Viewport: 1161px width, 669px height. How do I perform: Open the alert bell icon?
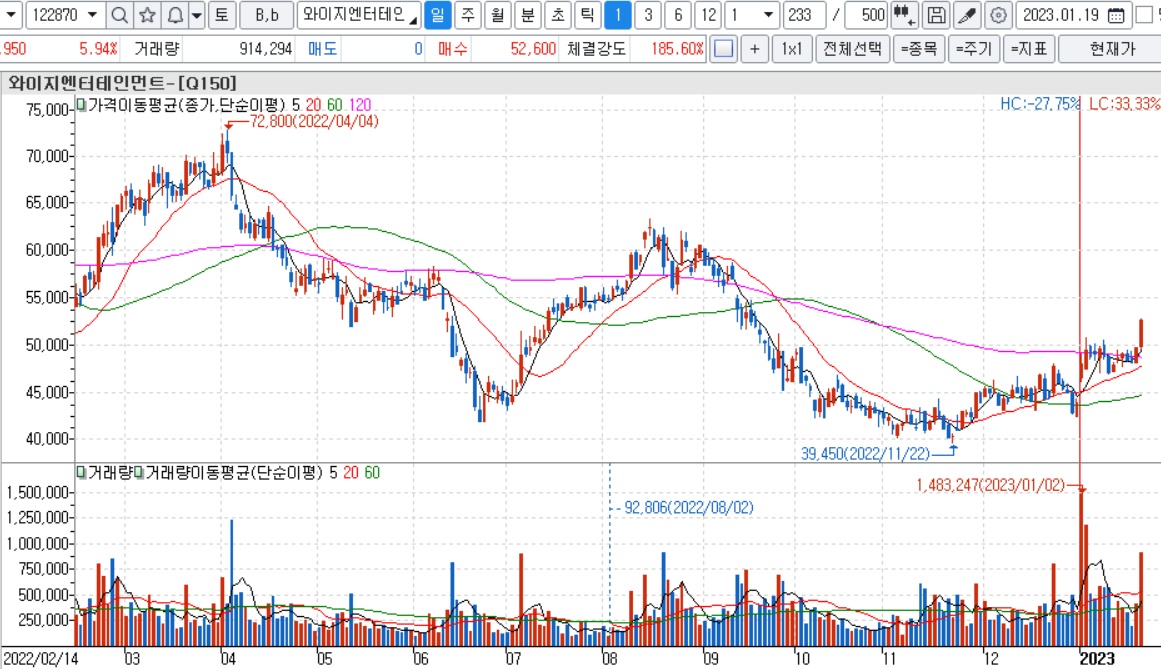pos(175,15)
